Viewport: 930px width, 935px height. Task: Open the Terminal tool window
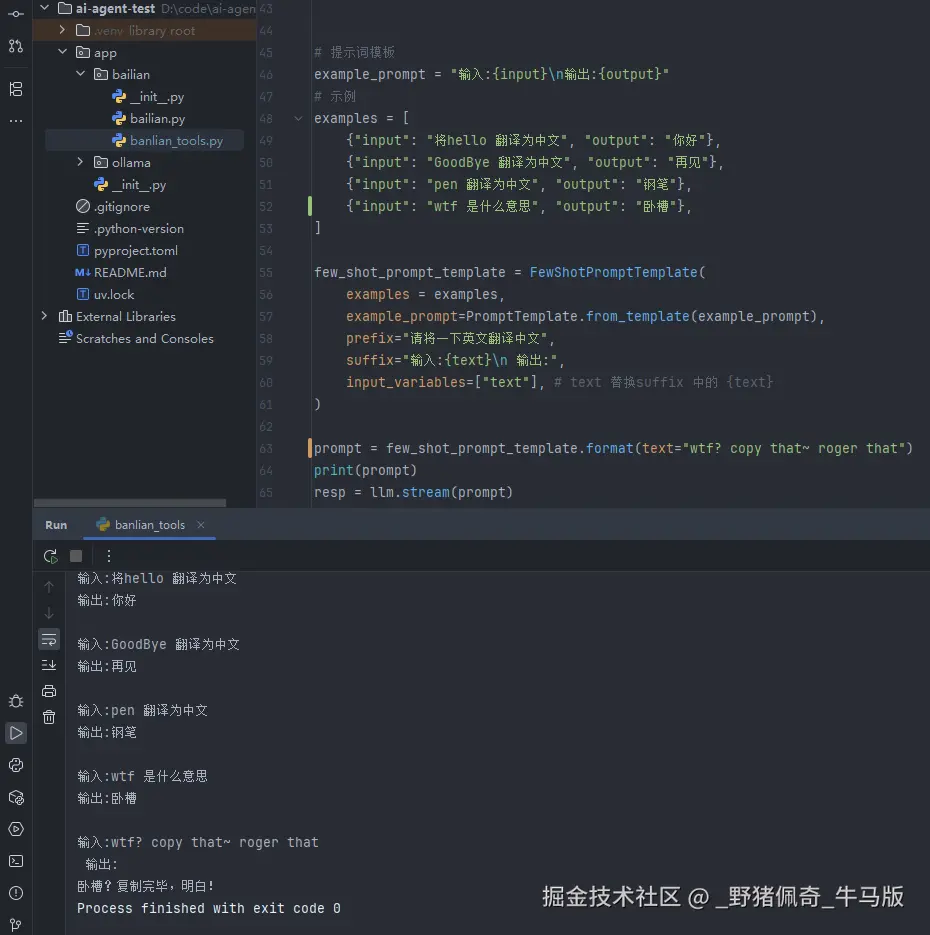[x=16, y=861]
